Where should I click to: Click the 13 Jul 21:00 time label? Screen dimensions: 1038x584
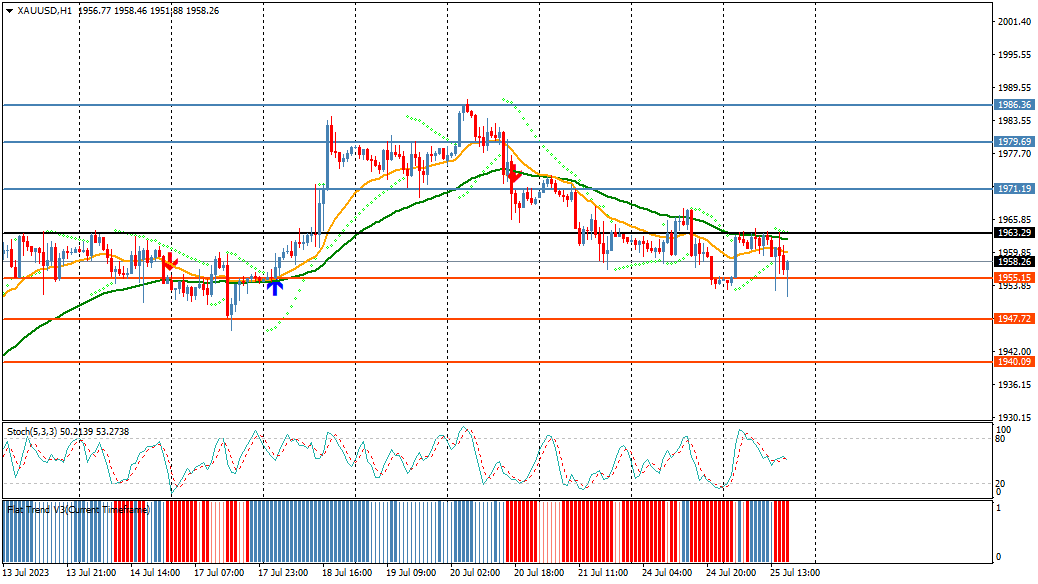[x=91, y=573]
